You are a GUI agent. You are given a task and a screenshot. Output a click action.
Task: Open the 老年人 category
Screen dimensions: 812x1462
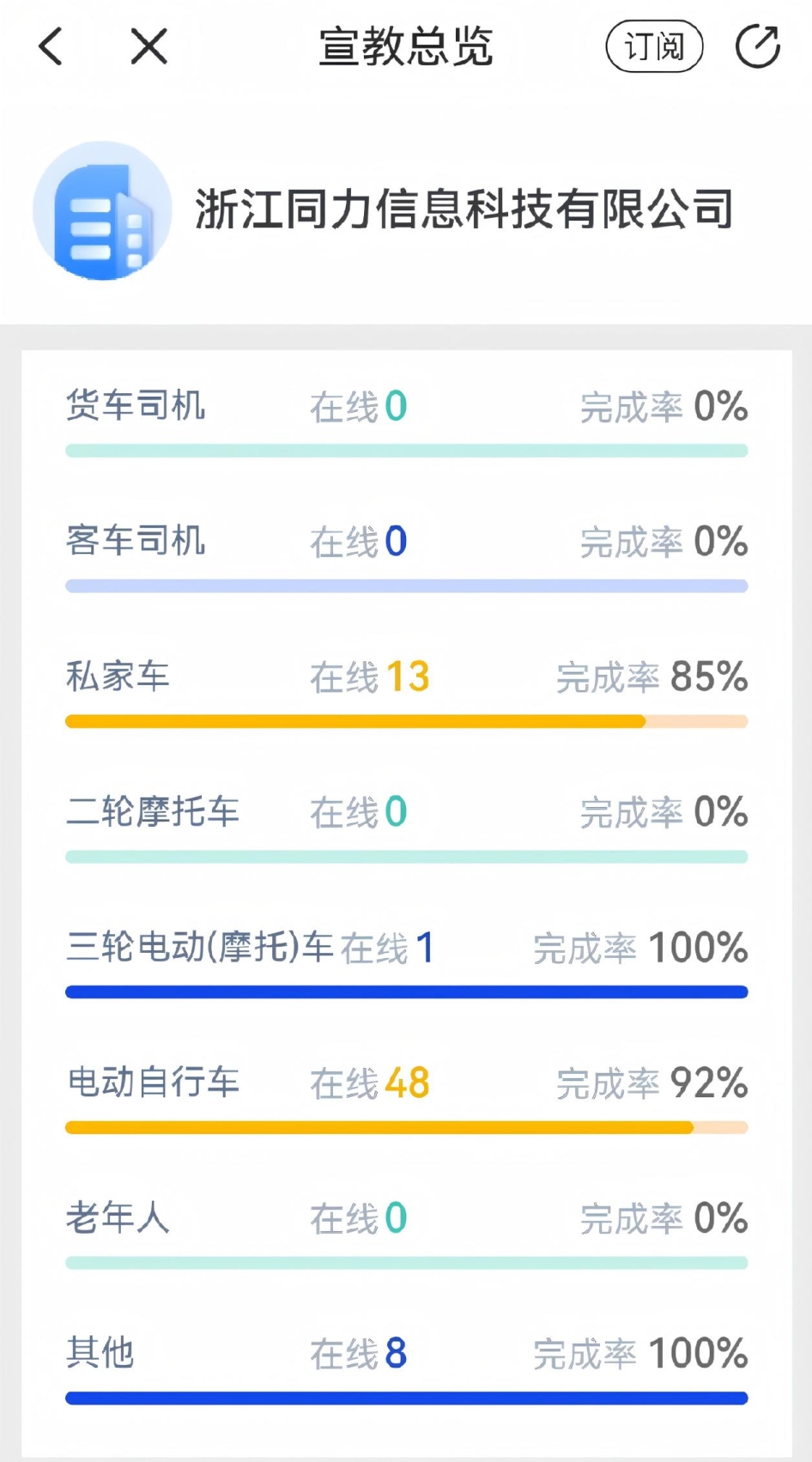(x=118, y=1217)
